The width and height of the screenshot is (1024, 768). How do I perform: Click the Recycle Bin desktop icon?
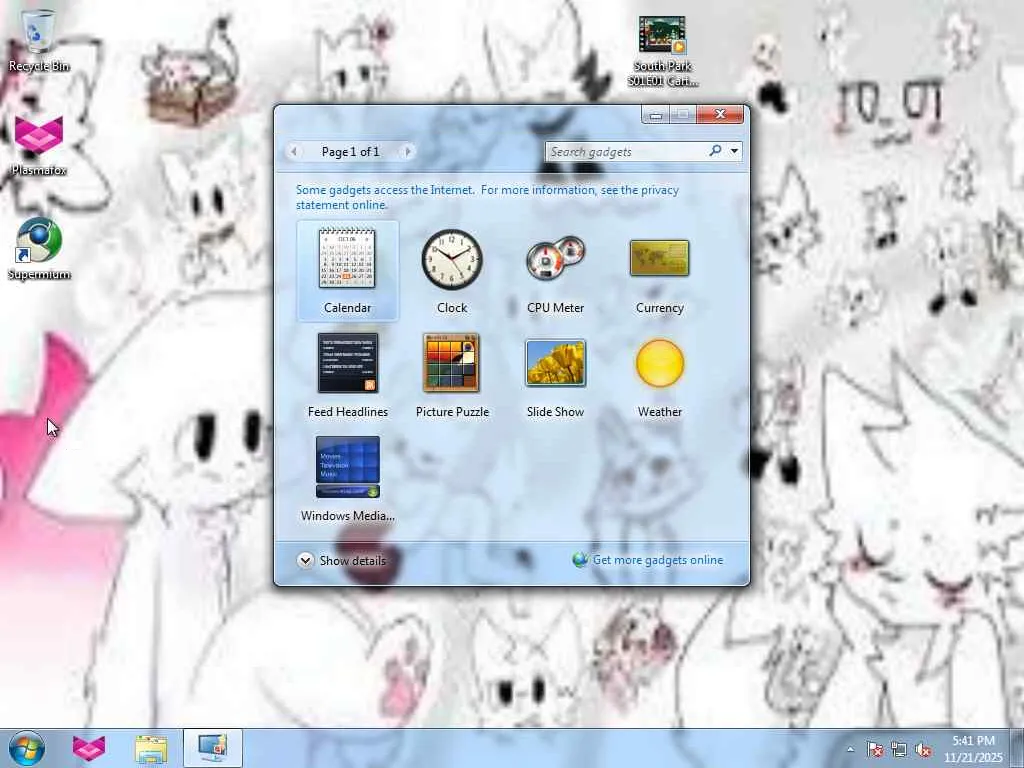pyautogui.click(x=39, y=40)
